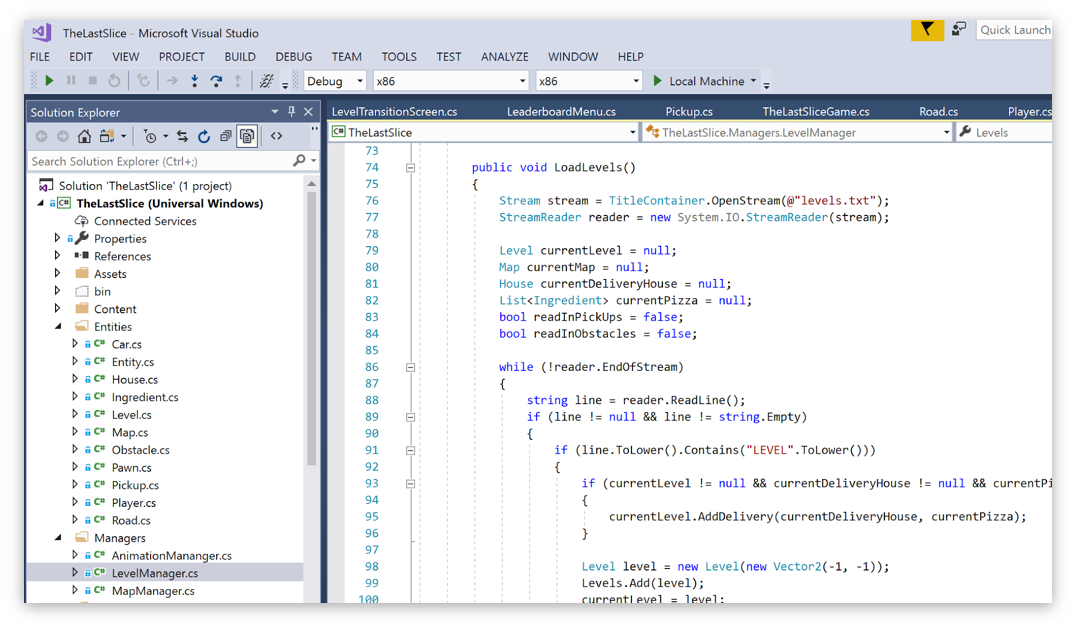Click the green Start debugging arrow
The image size is (1074, 628).
[49, 81]
